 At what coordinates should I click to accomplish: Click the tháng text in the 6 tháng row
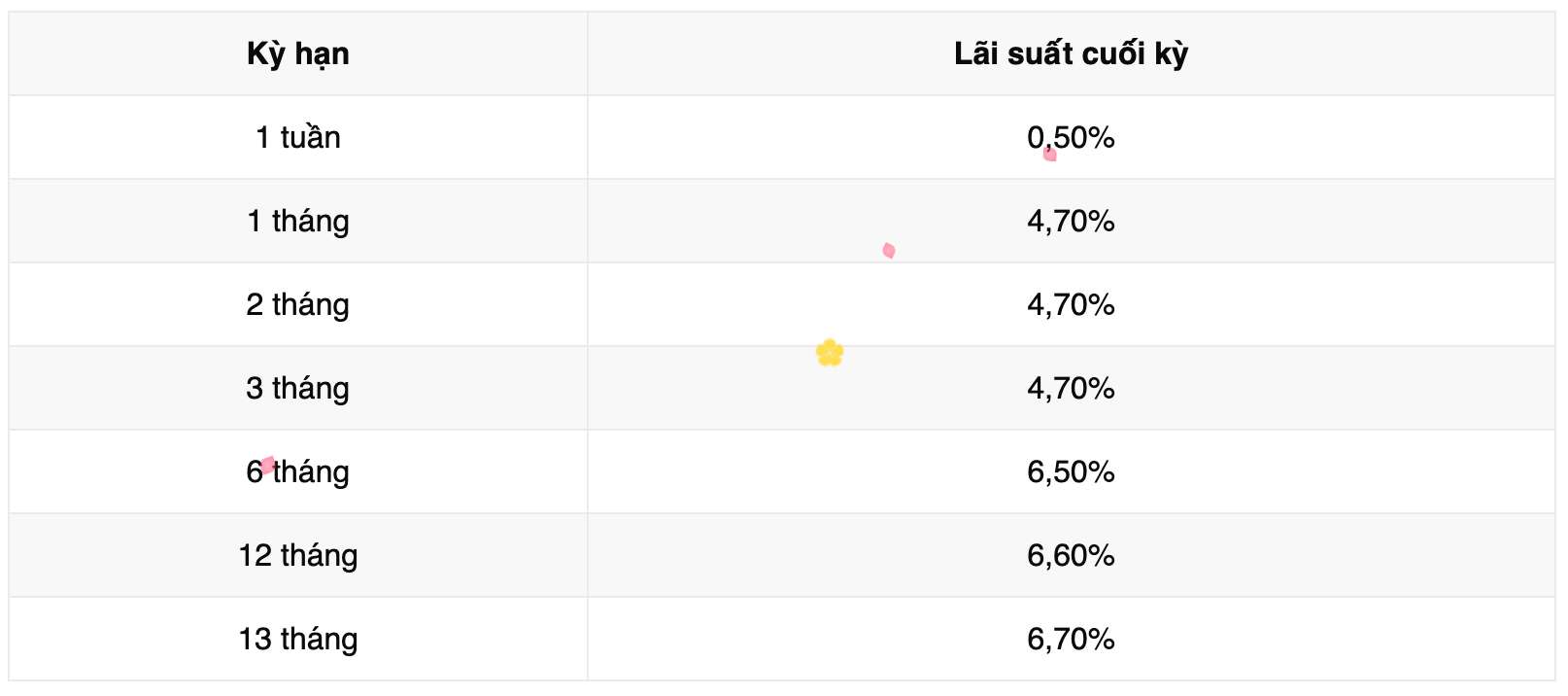(312, 472)
